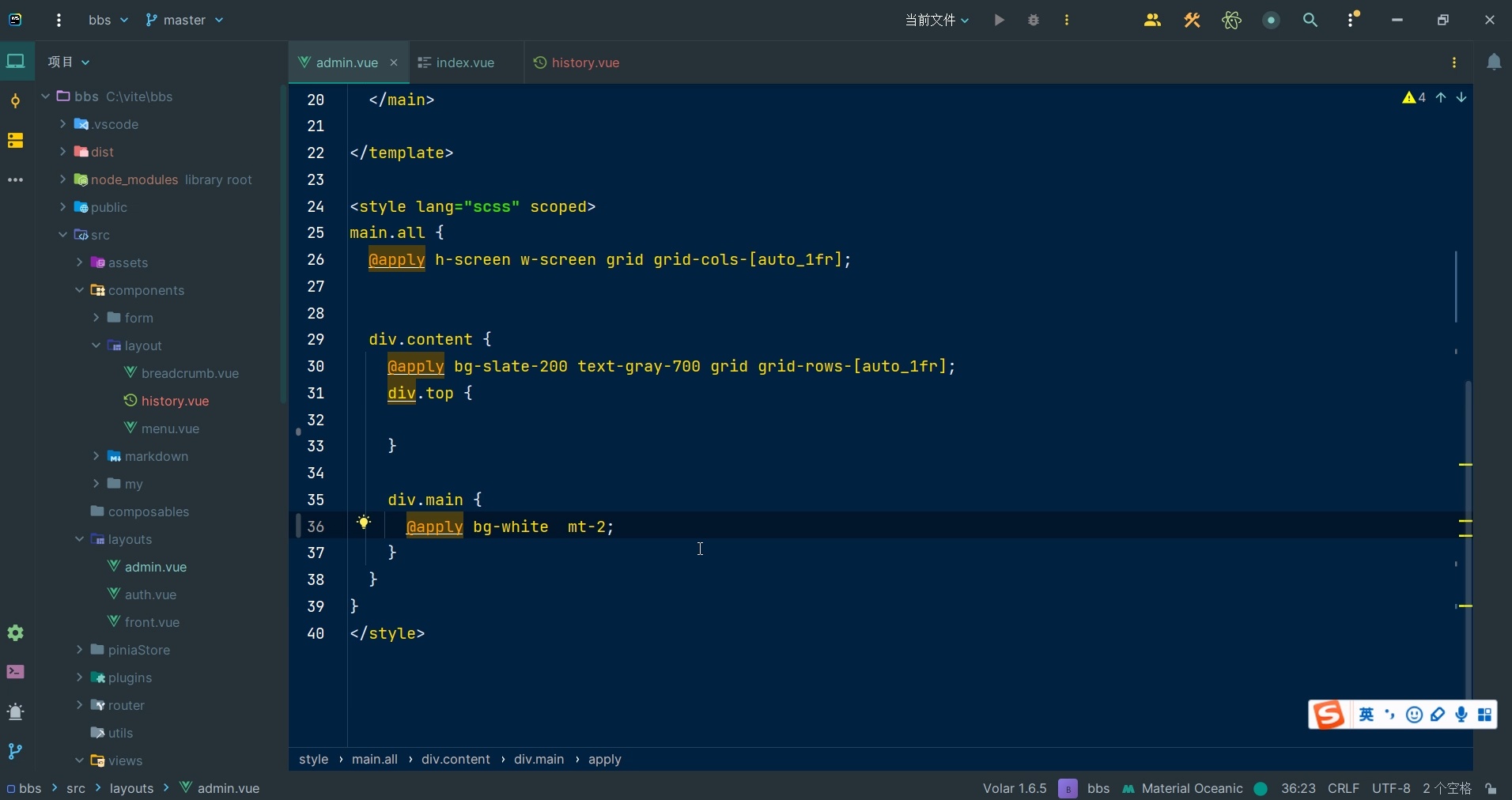The height and width of the screenshot is (800, 1512).
Task: Click the Run button in the top toolbar
Action: (x=1000, y=21)
